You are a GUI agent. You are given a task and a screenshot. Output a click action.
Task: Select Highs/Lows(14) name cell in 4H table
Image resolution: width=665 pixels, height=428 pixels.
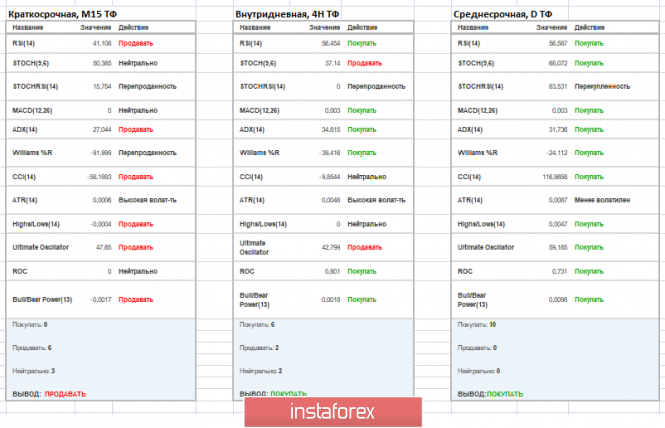coord(263,224)
